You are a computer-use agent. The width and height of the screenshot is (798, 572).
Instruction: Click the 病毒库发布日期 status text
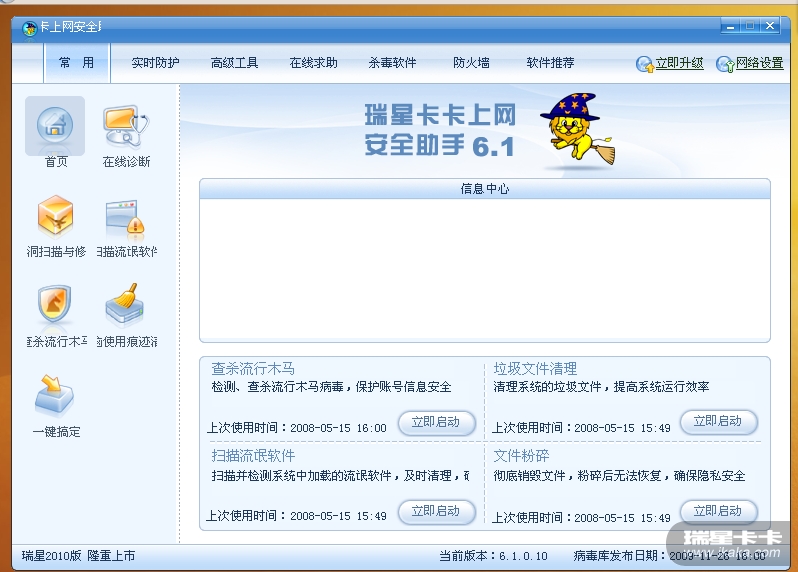pyautogui.click(x=669, y=556)
